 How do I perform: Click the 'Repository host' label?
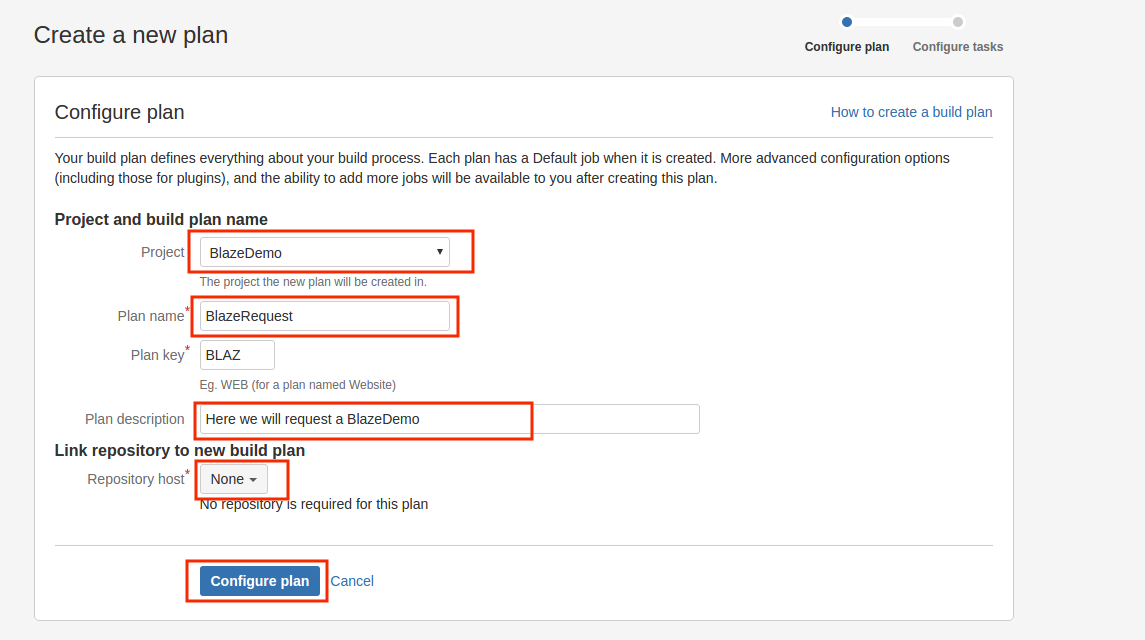(x=136, y=479)
